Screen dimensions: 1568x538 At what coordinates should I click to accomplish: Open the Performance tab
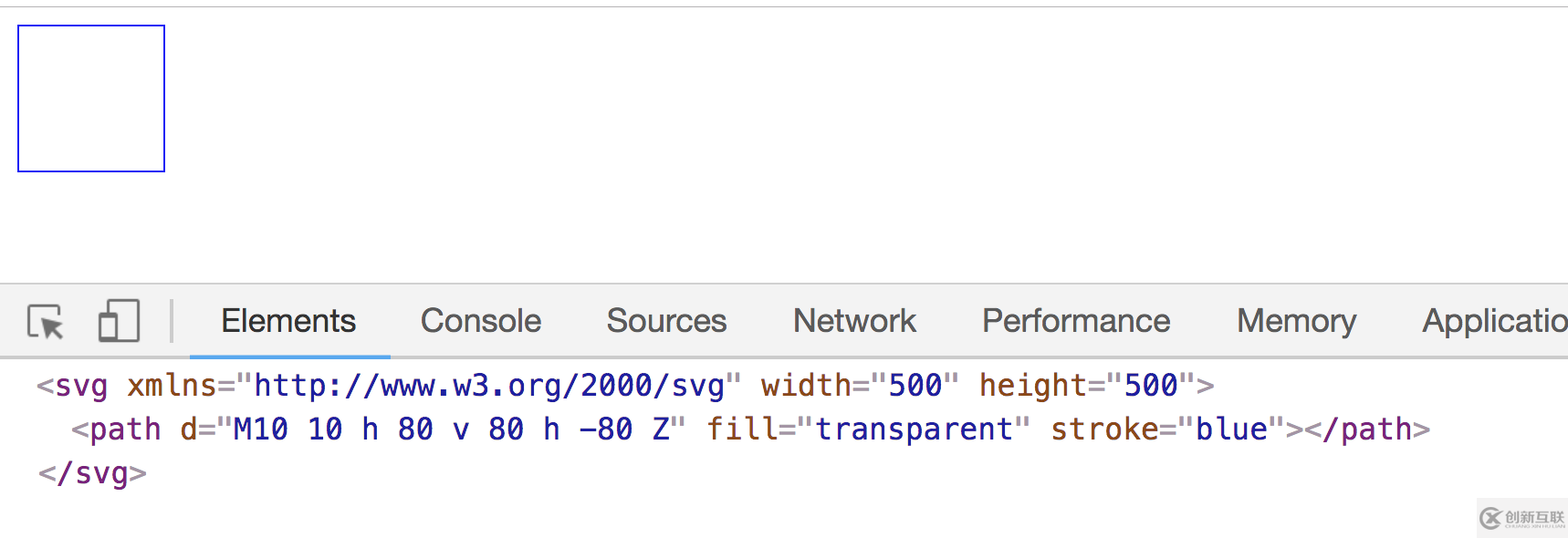click(x=1076, y=321)
